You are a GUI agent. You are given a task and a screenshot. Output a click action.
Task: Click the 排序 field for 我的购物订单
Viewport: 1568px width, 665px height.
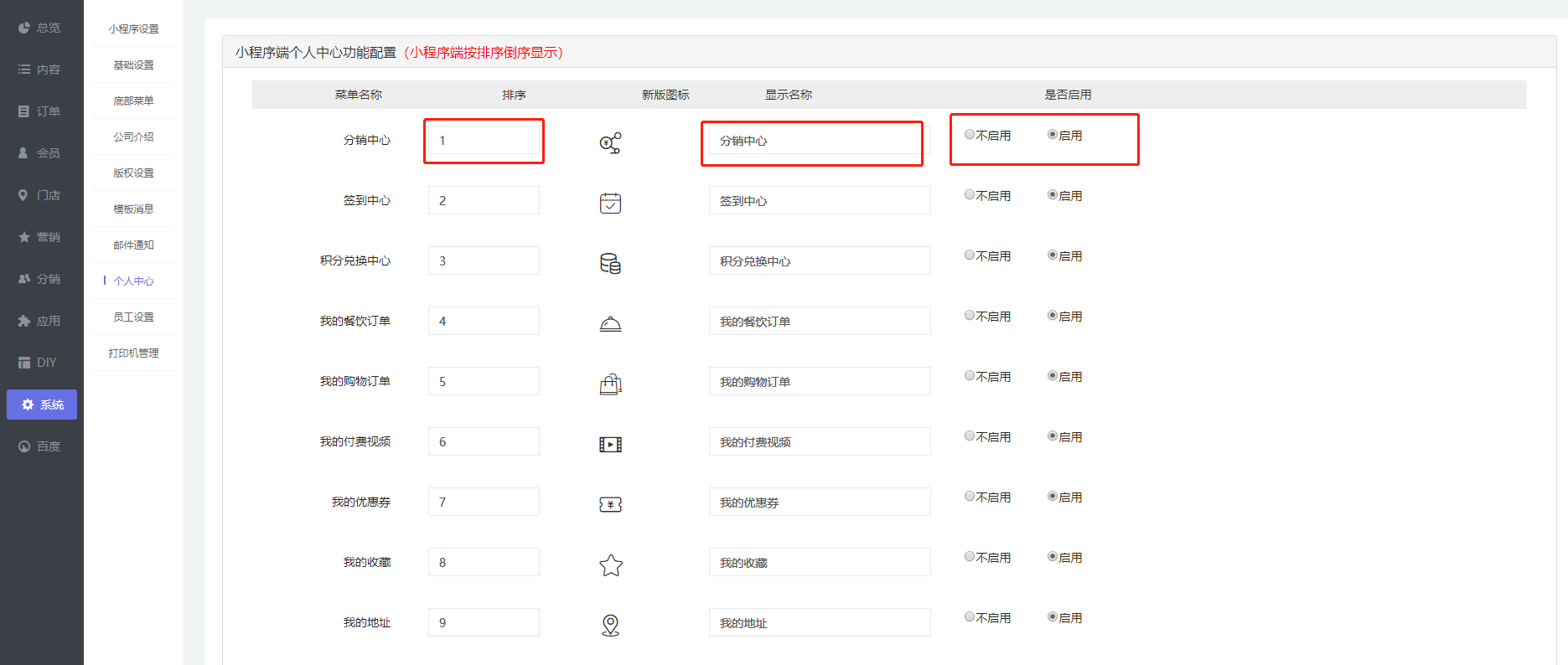click(484, 381)
